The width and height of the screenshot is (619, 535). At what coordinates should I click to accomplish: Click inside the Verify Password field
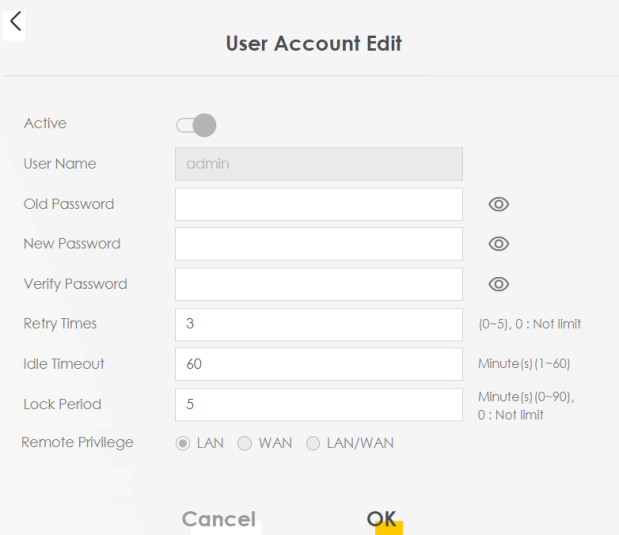click(318, 284)
